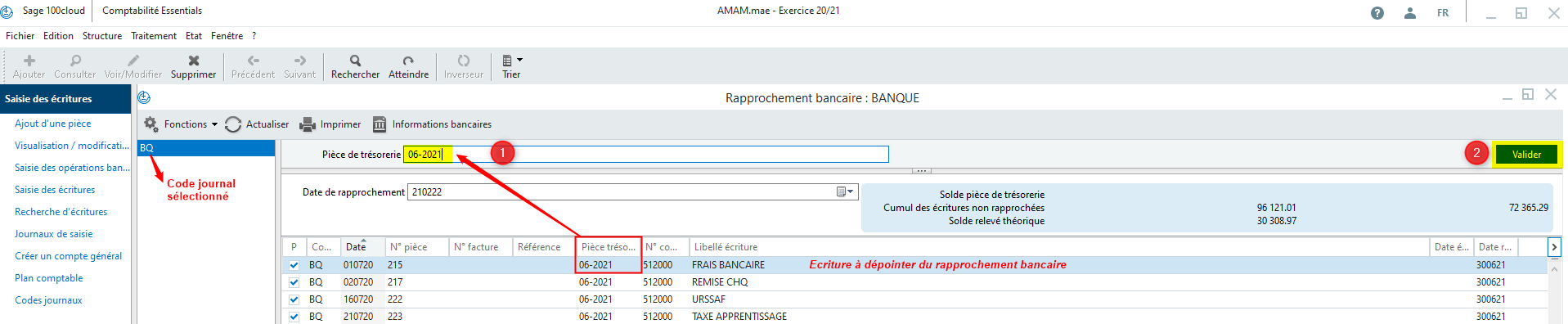The height and width of the screenshot is (324, 1568).
Task: Open Saisie des opérations bancaires
Action: (x=72, y=168)
